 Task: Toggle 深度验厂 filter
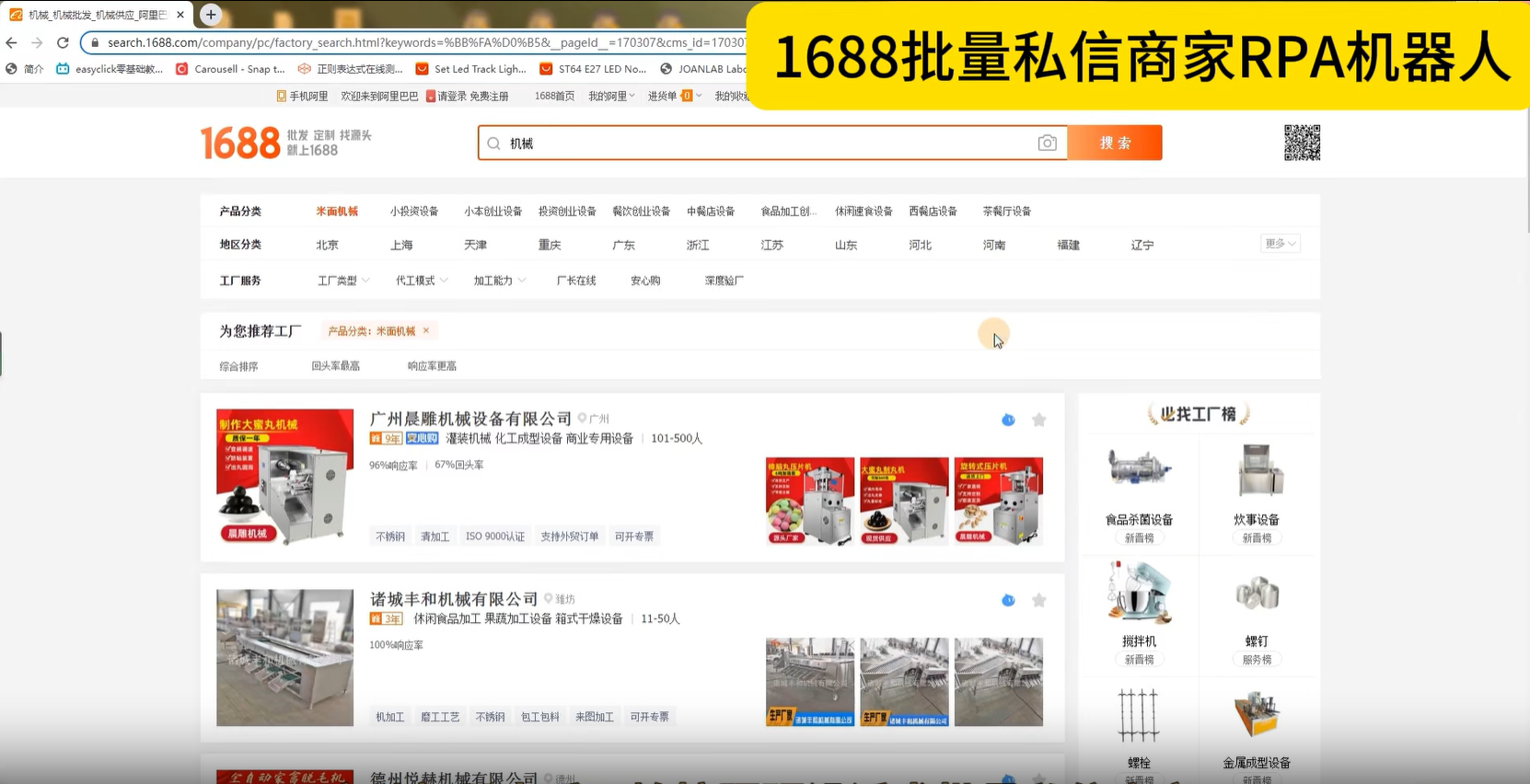(x=724, y=281)
